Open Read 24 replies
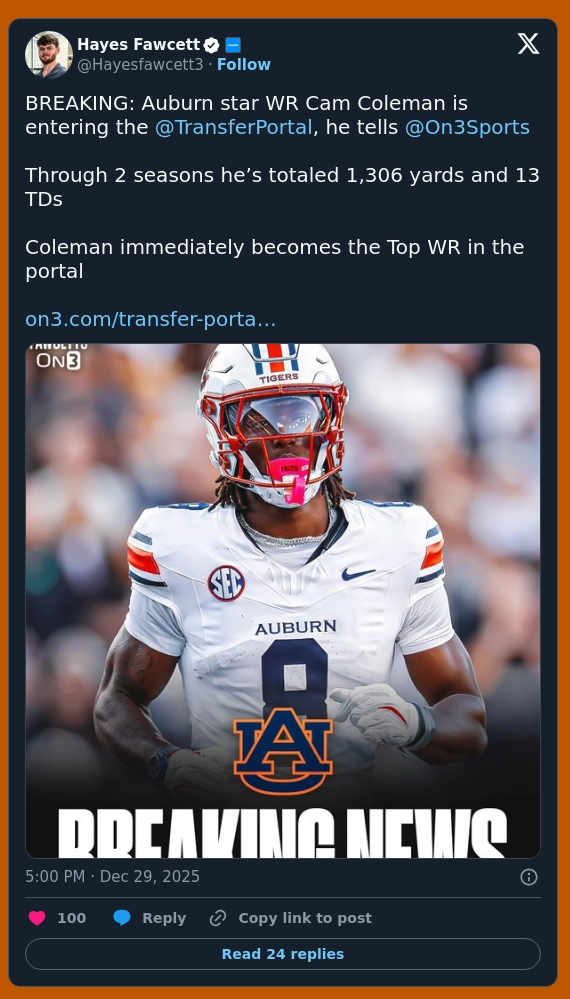This screenshot has width=570, height=999. (x=283, y=954)
